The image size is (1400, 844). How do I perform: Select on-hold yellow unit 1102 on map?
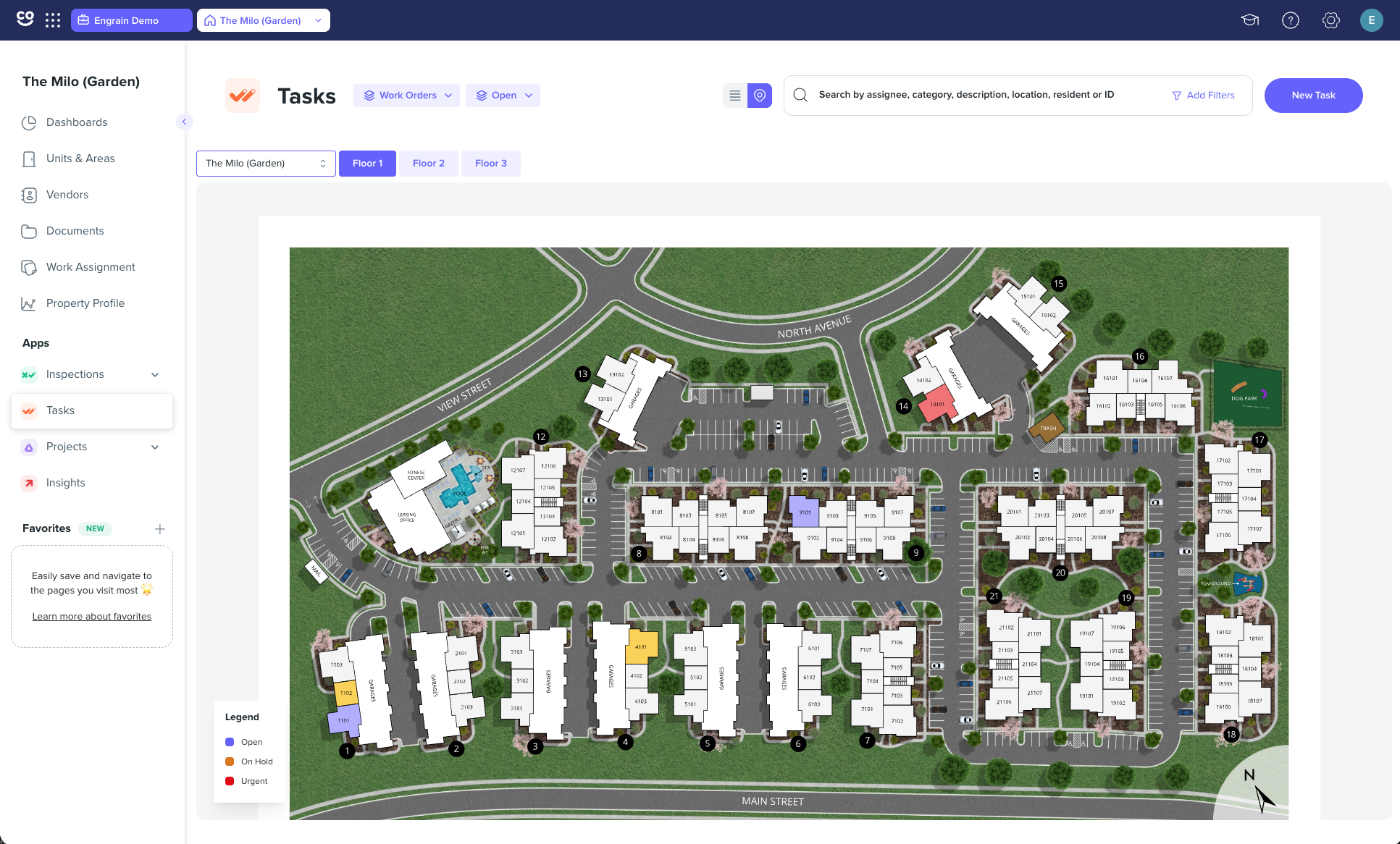[x=345, y=693]
